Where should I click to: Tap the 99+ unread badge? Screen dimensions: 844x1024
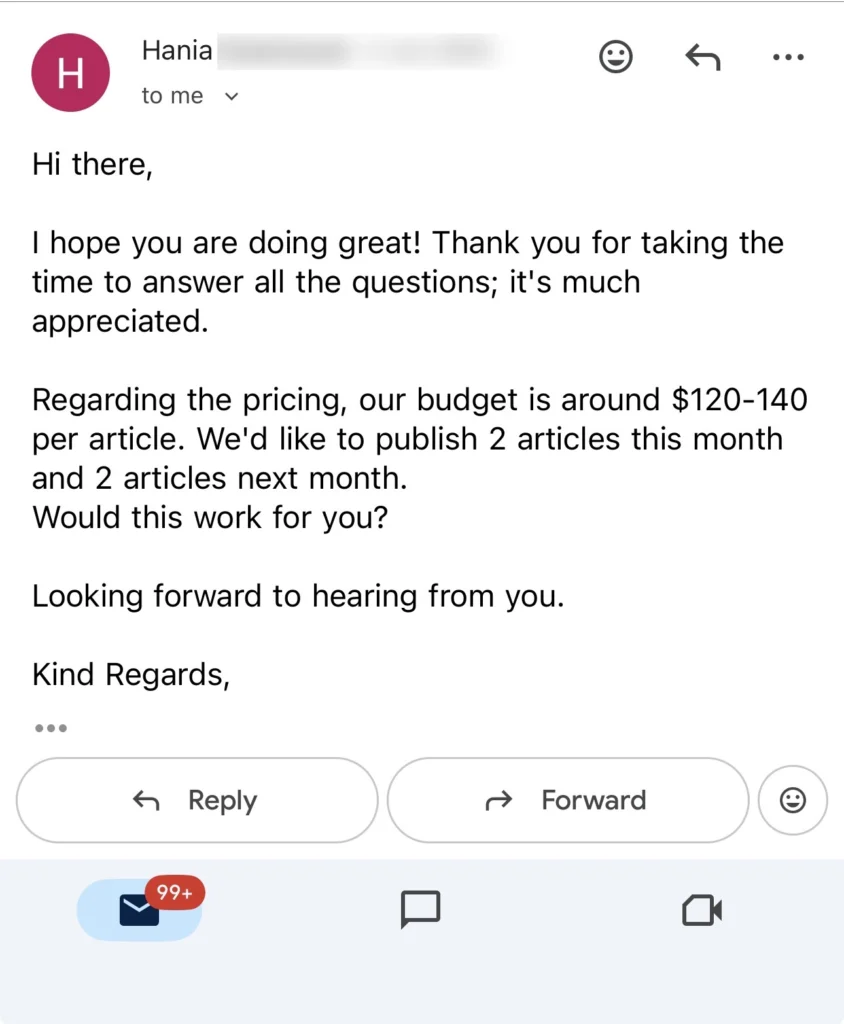[x=175, y=893]
